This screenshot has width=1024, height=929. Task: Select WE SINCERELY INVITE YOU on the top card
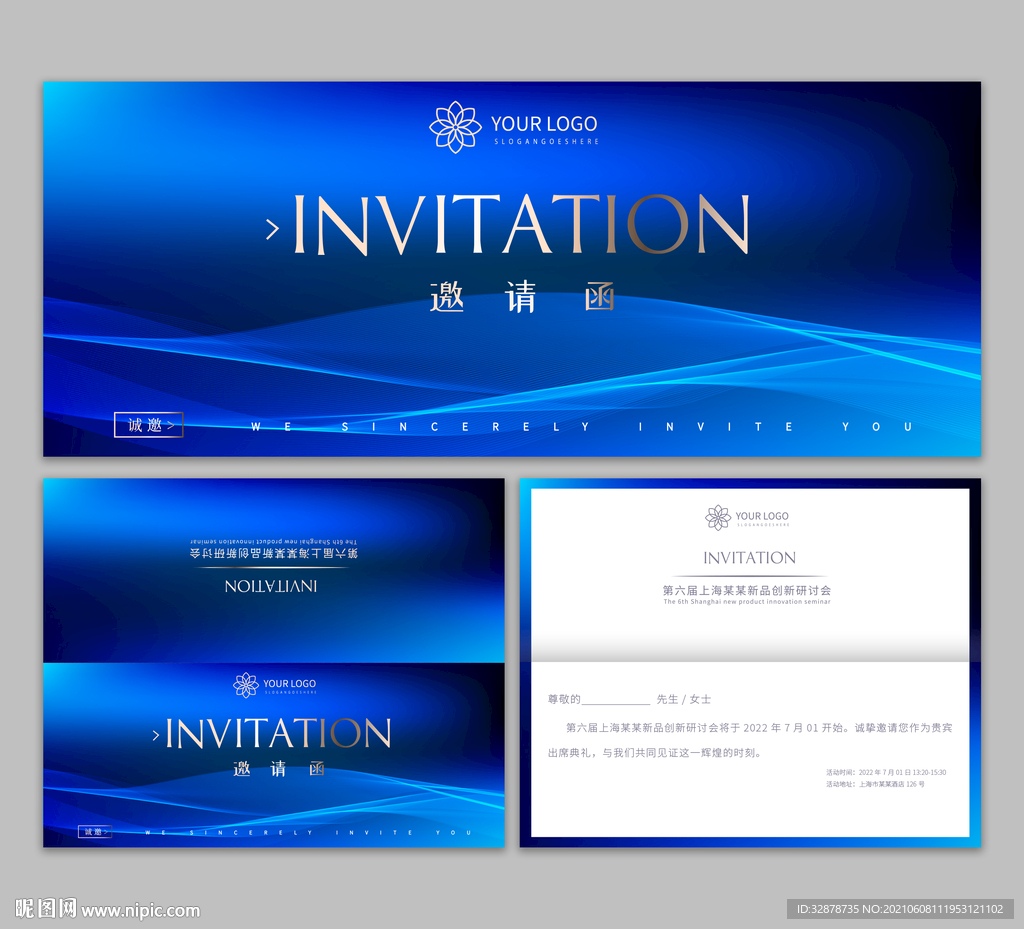(x=581, y=427)
